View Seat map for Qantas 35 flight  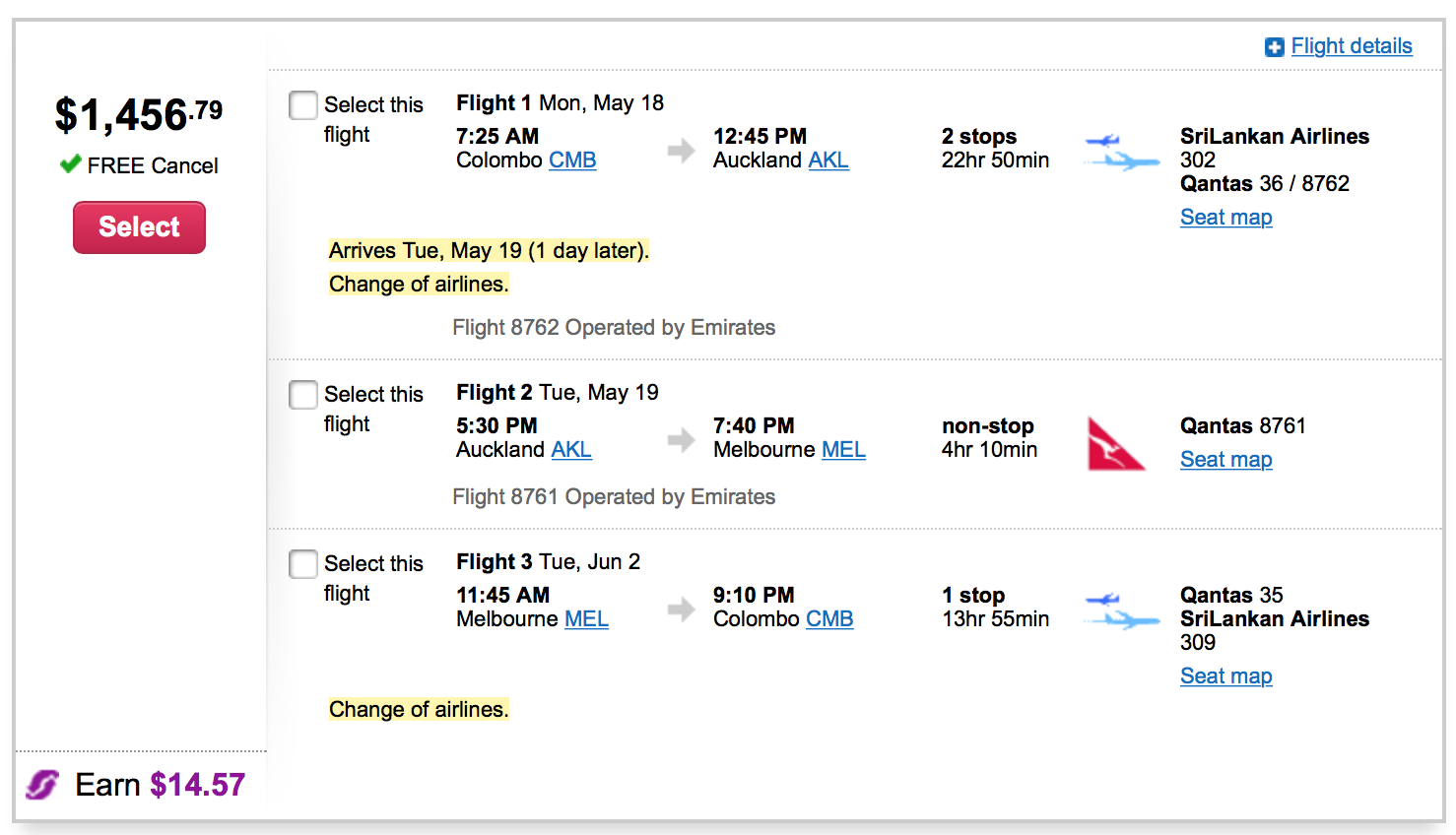1225,676
